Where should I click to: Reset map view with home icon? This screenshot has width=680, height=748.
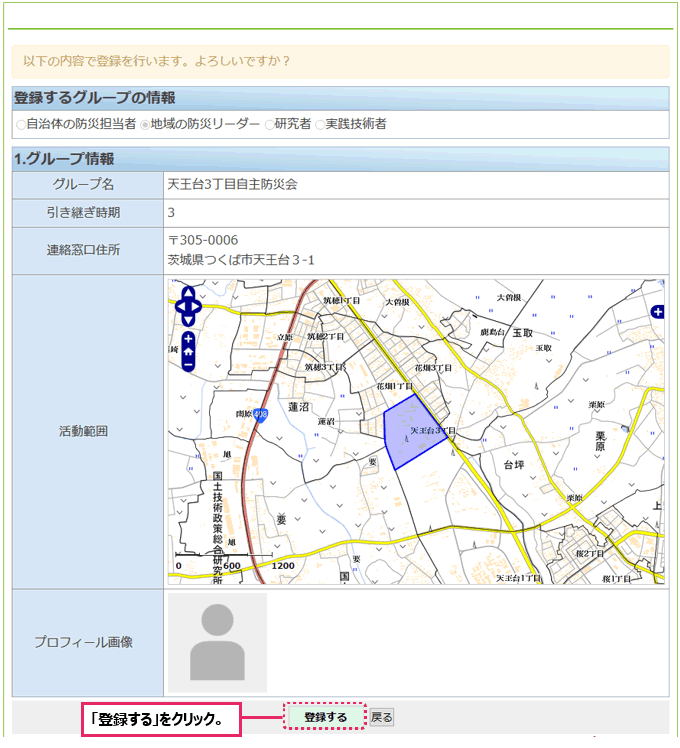pos(188,352)
